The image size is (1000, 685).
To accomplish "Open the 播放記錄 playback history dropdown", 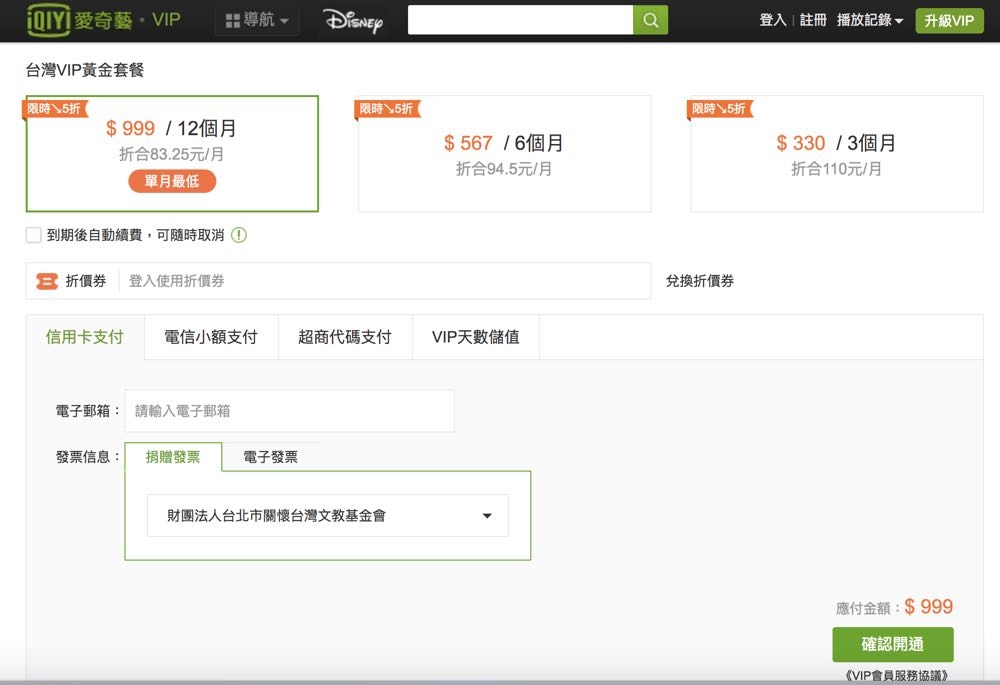I will (x=870, y=20).
